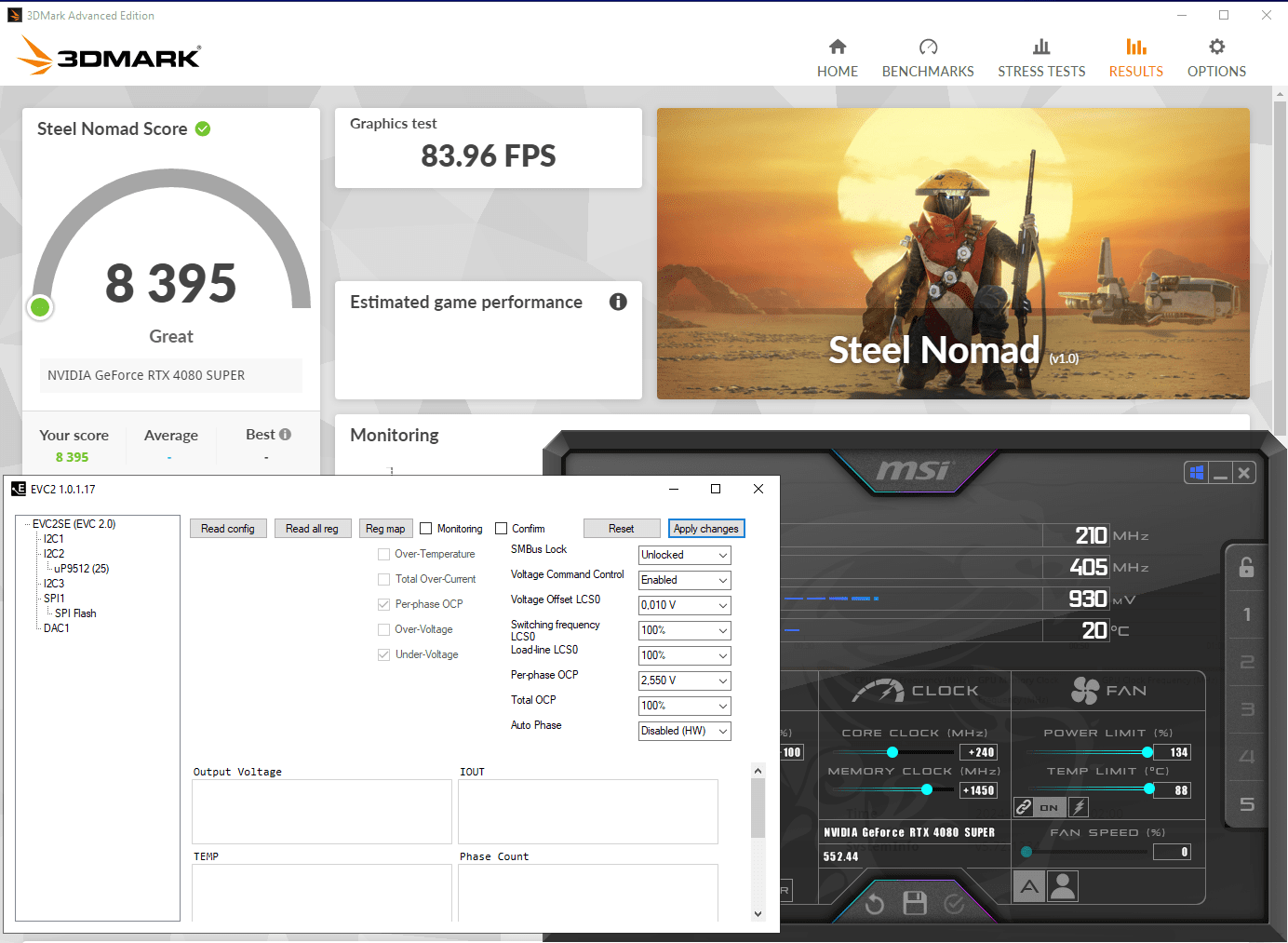Open the Per-phase OCP value dropdown

685,680
